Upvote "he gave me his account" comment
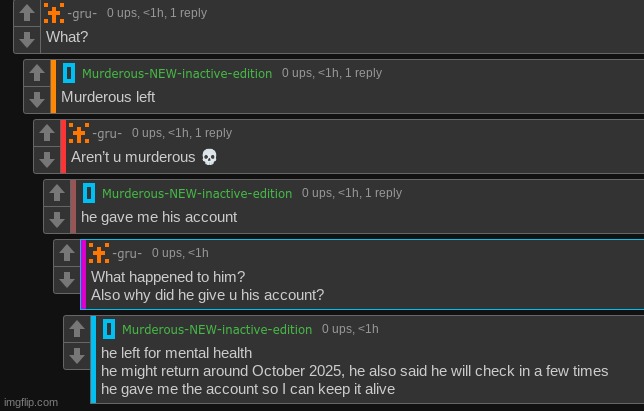This screenshot has width=644, height=411. [x=57, y=193]
